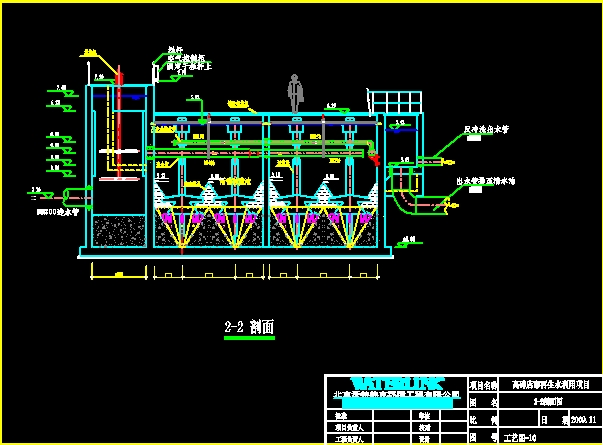Click the "项目负责人" cell in the title block
This screenshot has width=603, height=445.
point(349,427)
